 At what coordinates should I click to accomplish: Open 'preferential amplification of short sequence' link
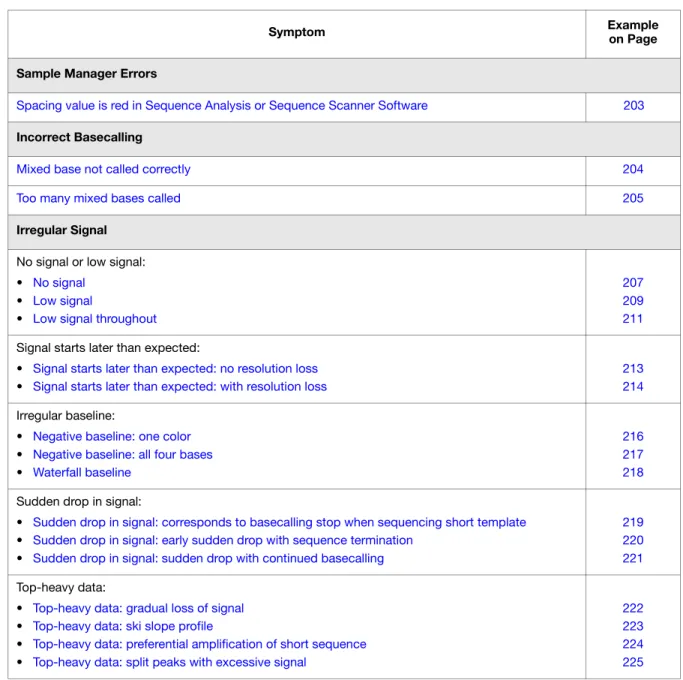199,644
